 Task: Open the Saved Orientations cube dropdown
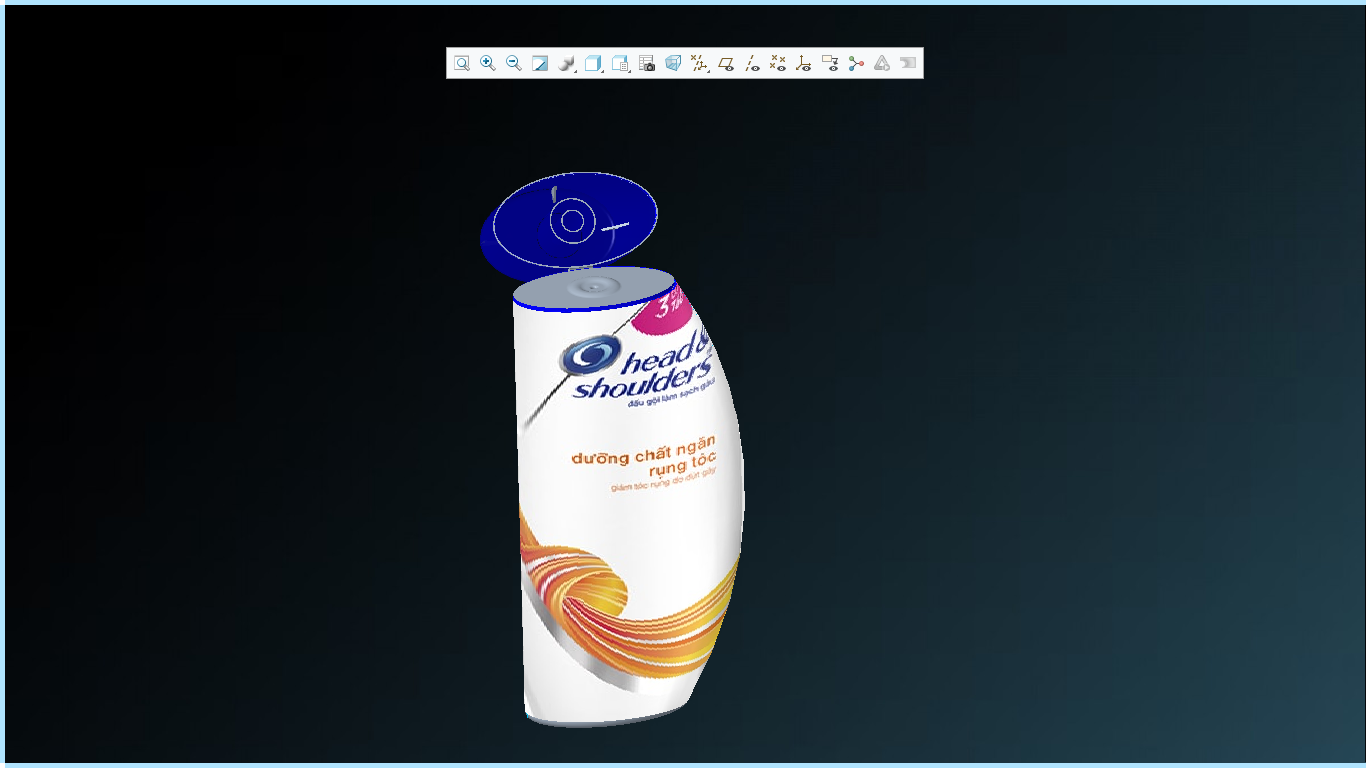594,63
